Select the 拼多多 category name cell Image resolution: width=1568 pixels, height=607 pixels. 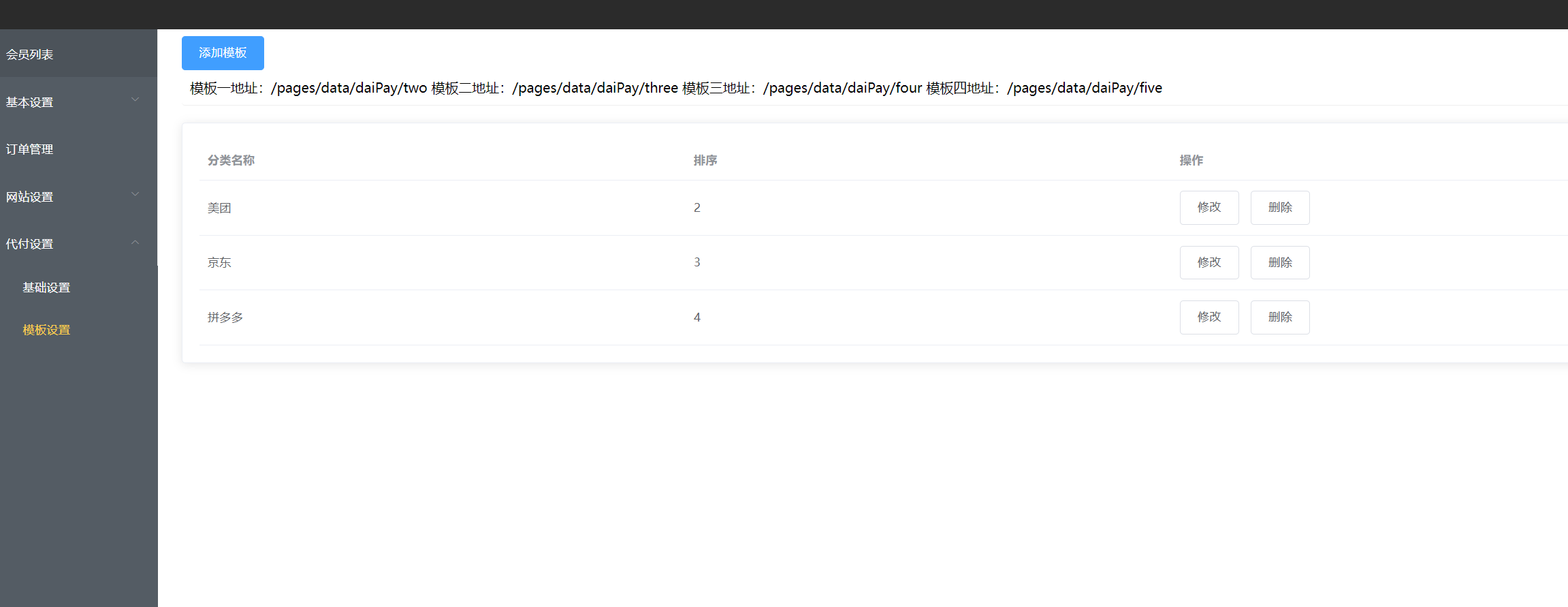pyautogui.click(x=225, y=317)
